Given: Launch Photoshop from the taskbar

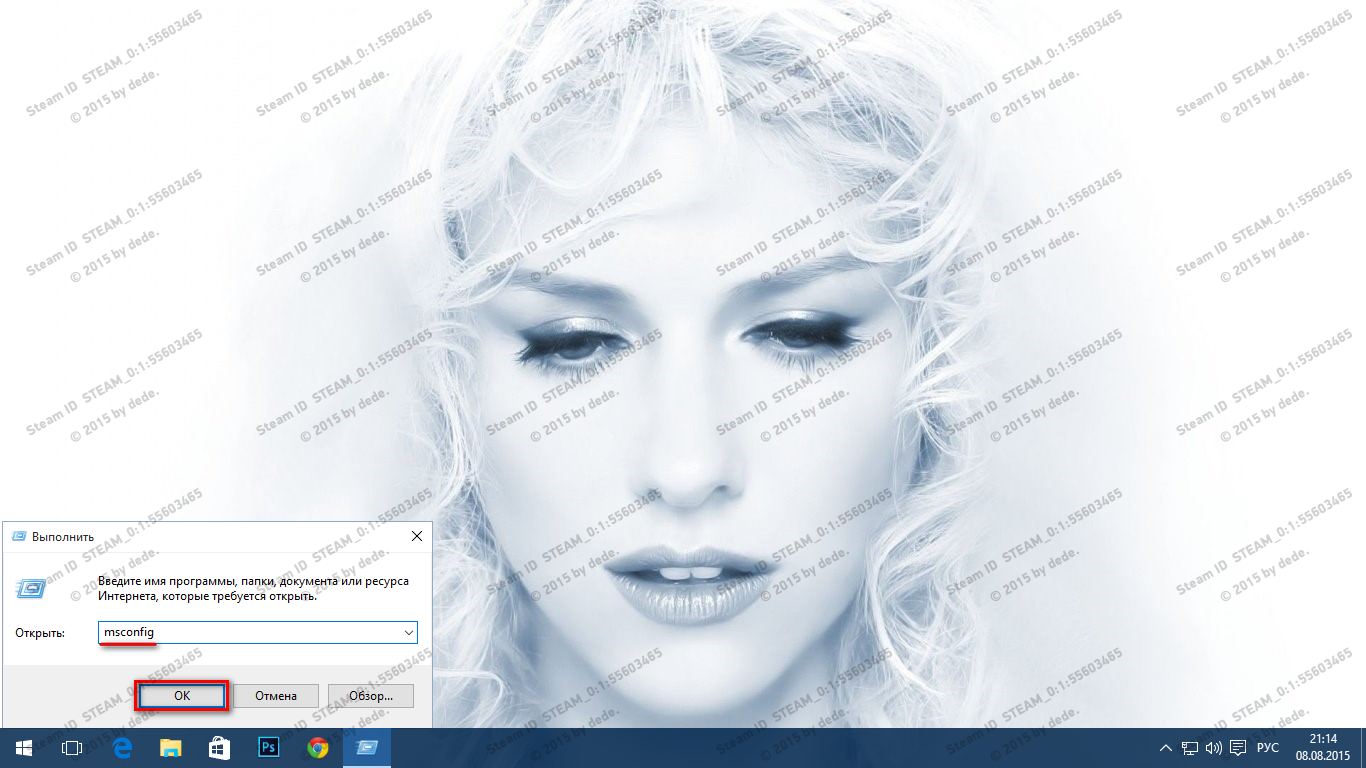Looking at the screenshot, I should pyautogui.click(x=268, y=748).
